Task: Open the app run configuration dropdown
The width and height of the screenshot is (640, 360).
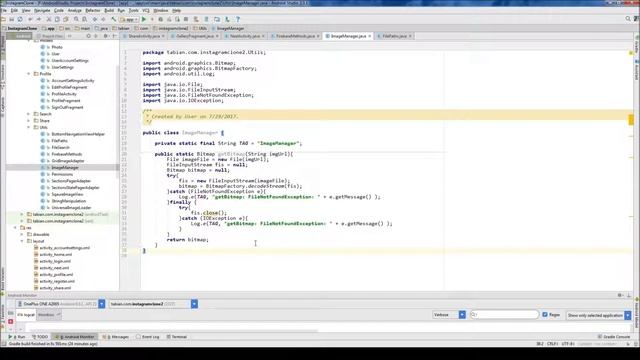Action: 128,19
